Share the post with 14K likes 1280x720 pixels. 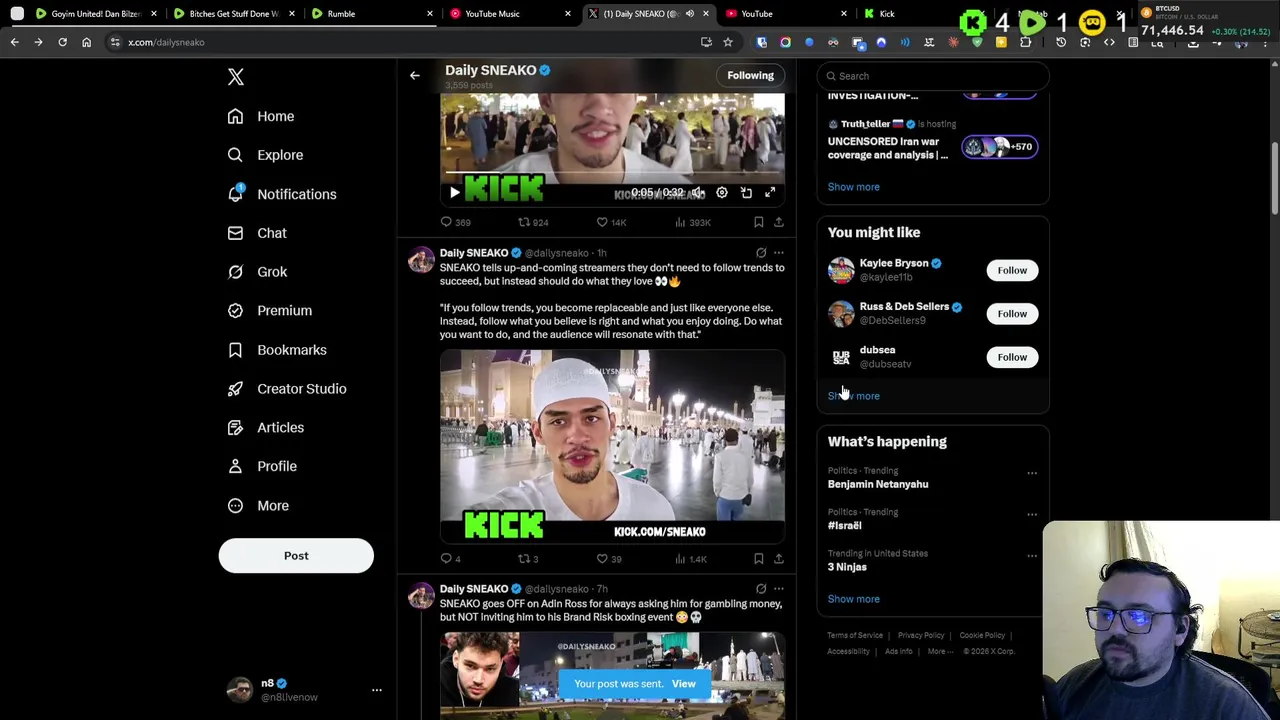click(779, 222)
